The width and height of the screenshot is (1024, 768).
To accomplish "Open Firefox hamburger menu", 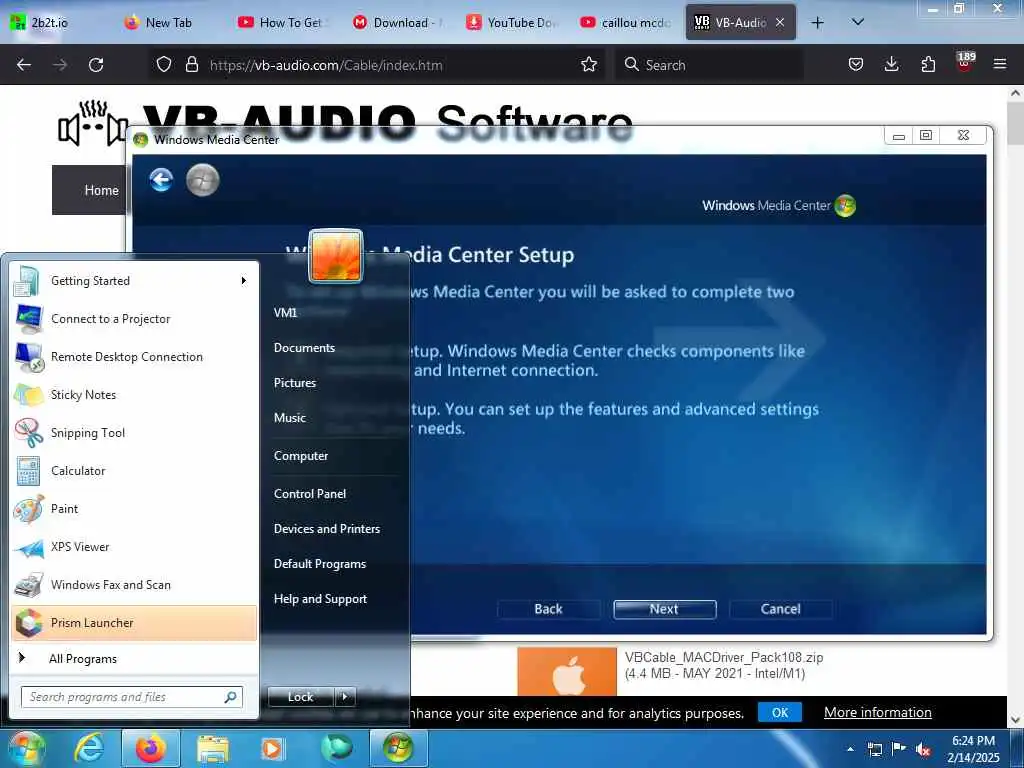I will coord(999,64).
